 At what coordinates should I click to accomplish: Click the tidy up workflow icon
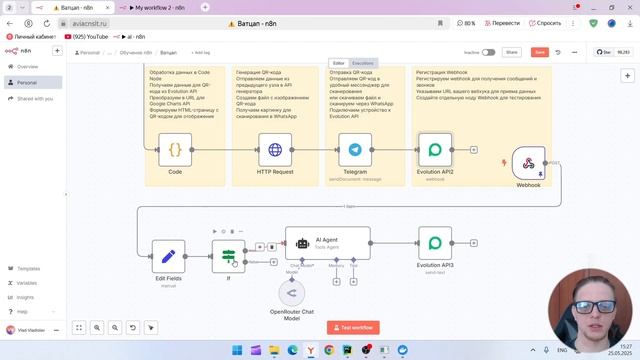pos(151,328)
